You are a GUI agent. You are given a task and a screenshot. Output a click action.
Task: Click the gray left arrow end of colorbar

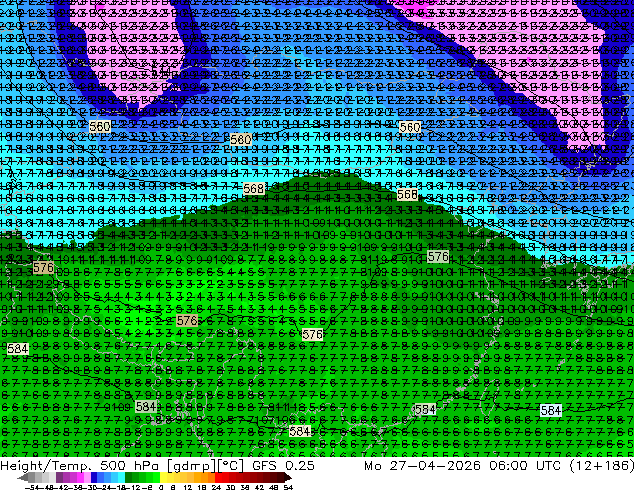coord(23,478)
